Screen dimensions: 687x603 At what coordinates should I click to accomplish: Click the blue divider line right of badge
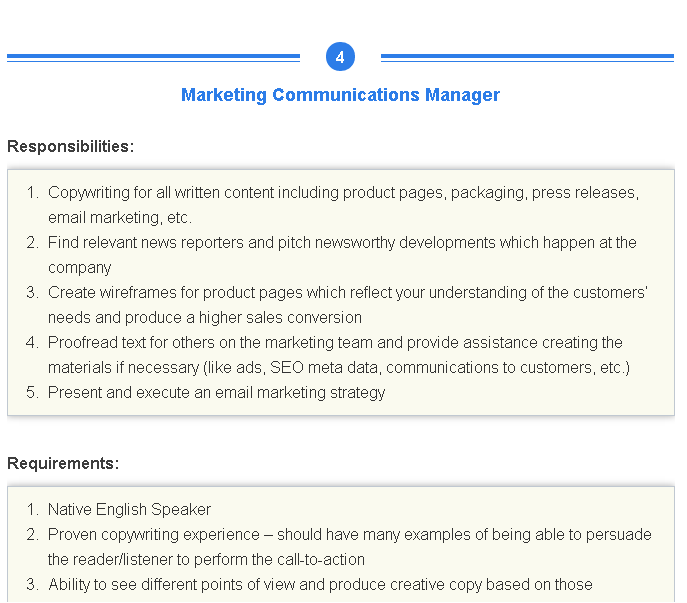click(527, 57)
